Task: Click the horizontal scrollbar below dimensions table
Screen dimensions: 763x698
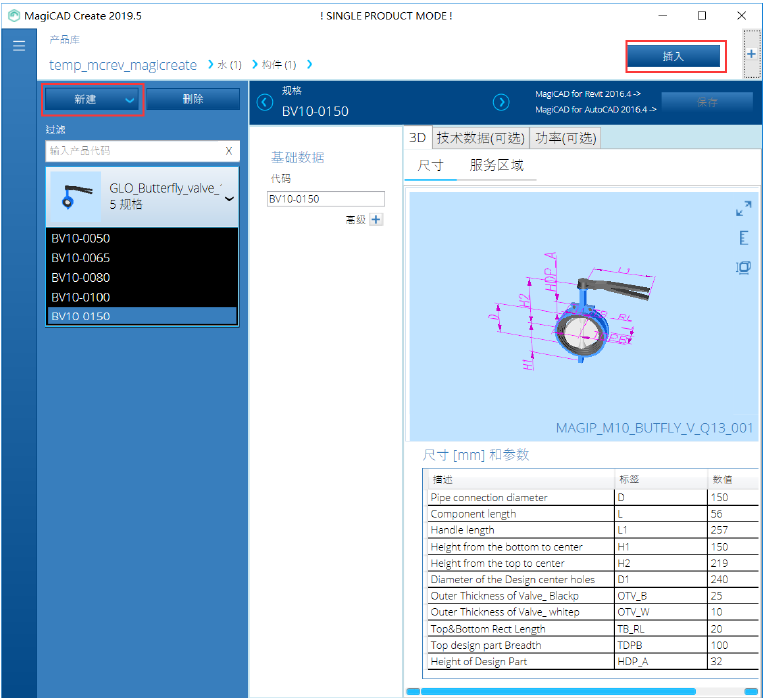Action: click(558, 691)
